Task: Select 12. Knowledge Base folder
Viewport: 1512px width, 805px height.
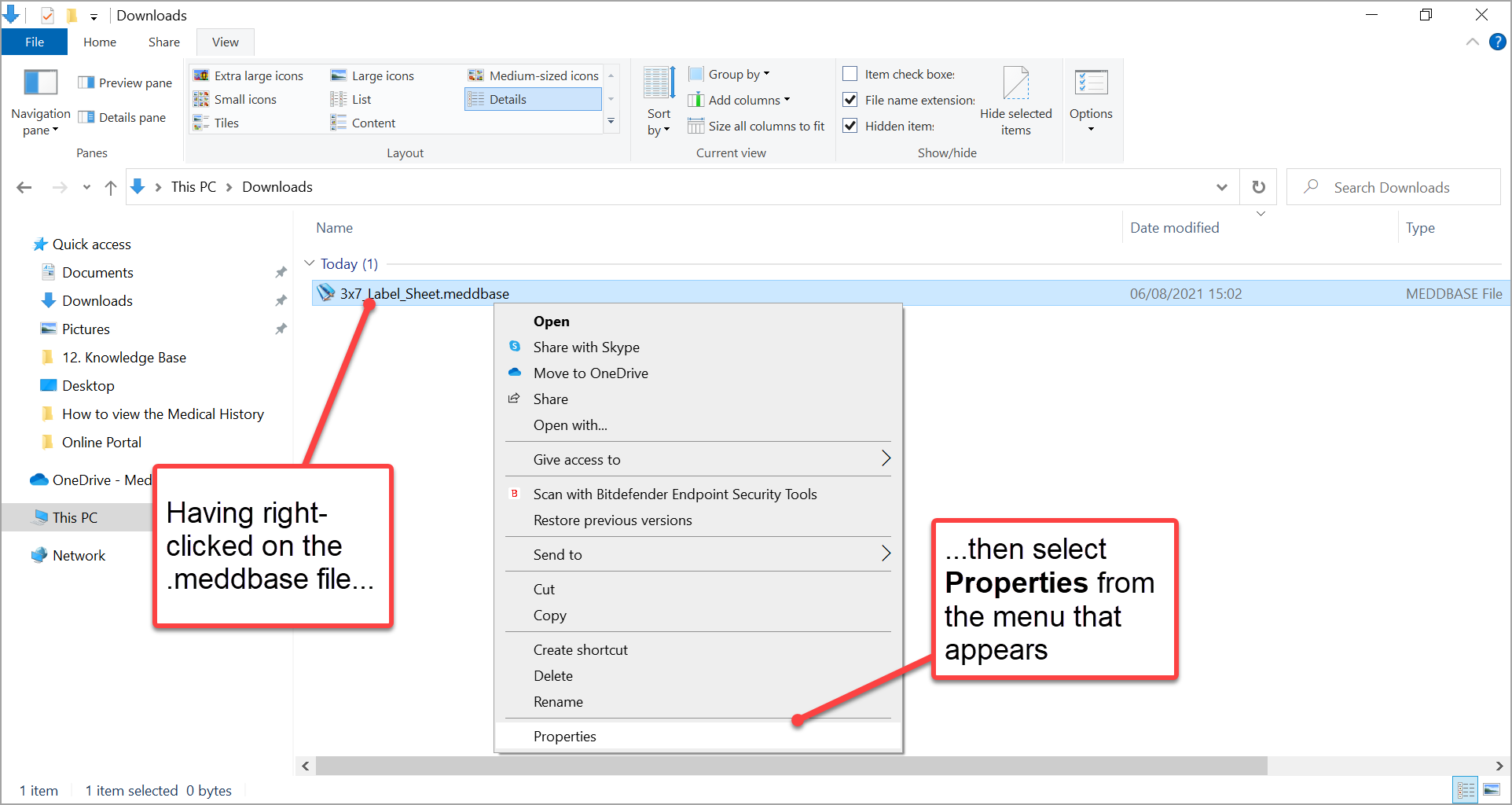Action: (124, 358)
